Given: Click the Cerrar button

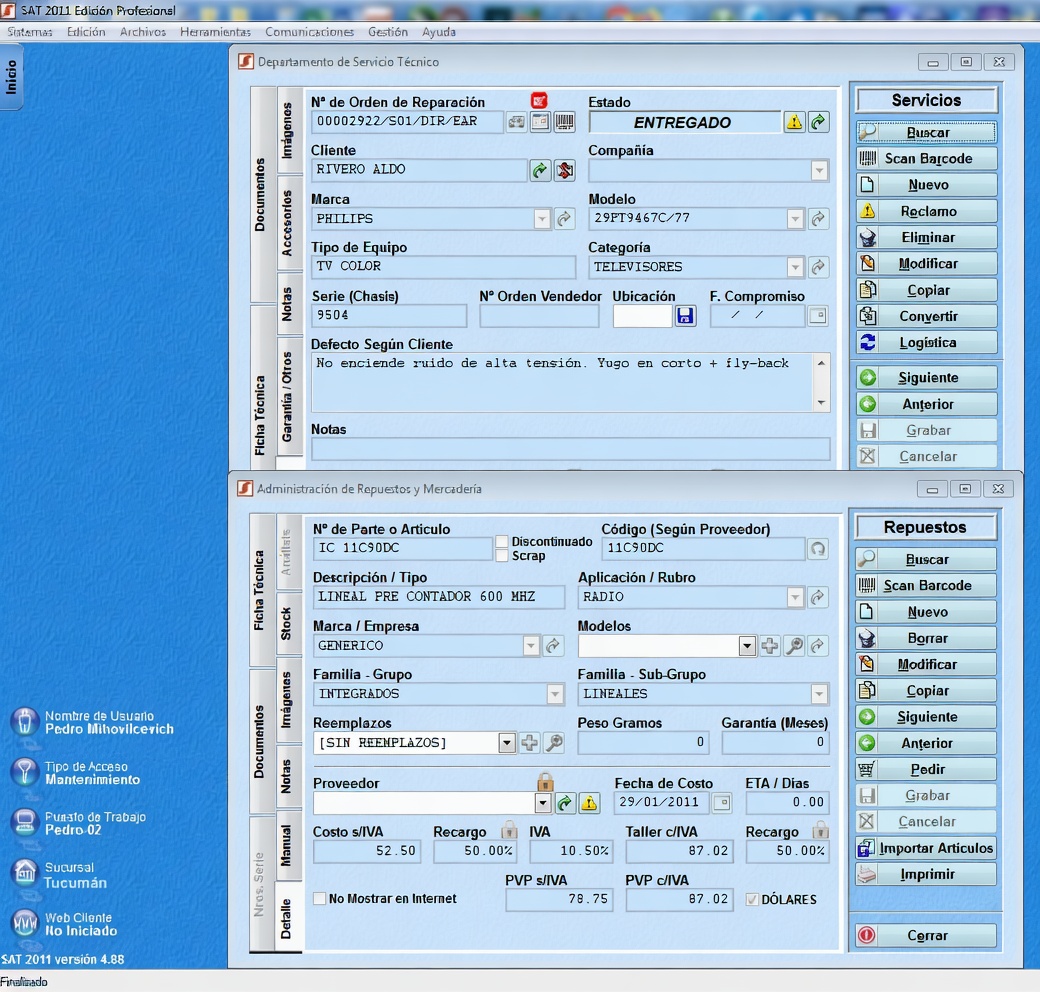Looking at the screenshot, I should pos(926,936).
